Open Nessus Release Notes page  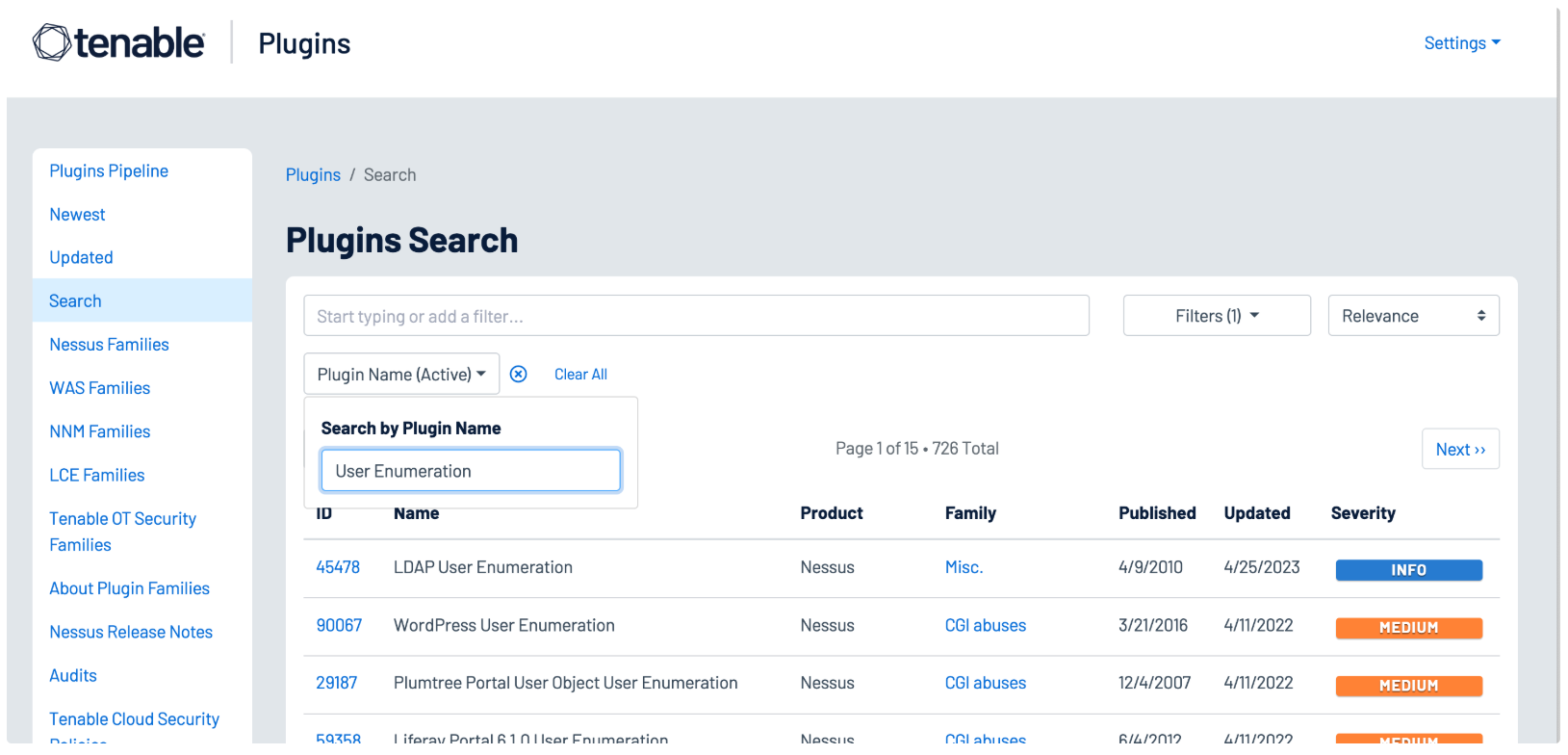131,633
